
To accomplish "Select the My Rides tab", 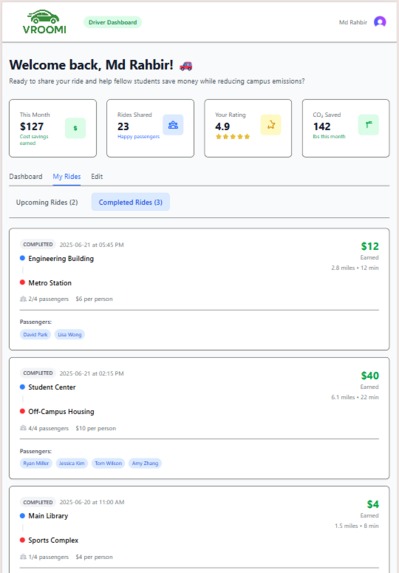I will click(66, 177).
